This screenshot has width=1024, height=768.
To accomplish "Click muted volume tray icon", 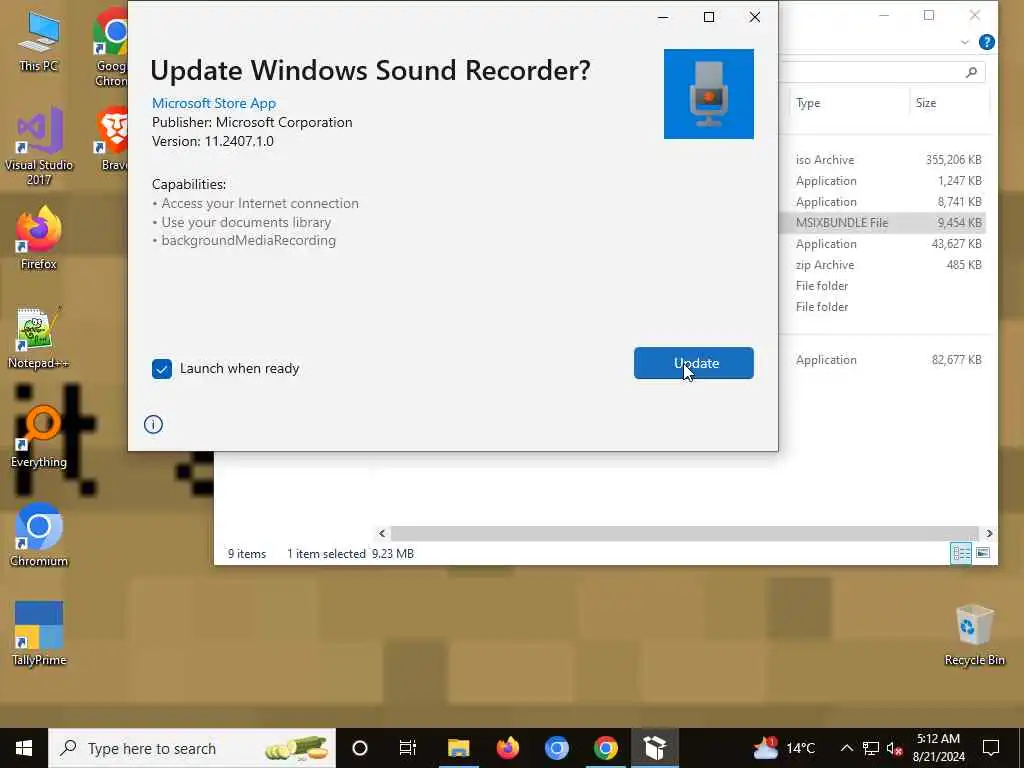I will [x=894, y=748].
